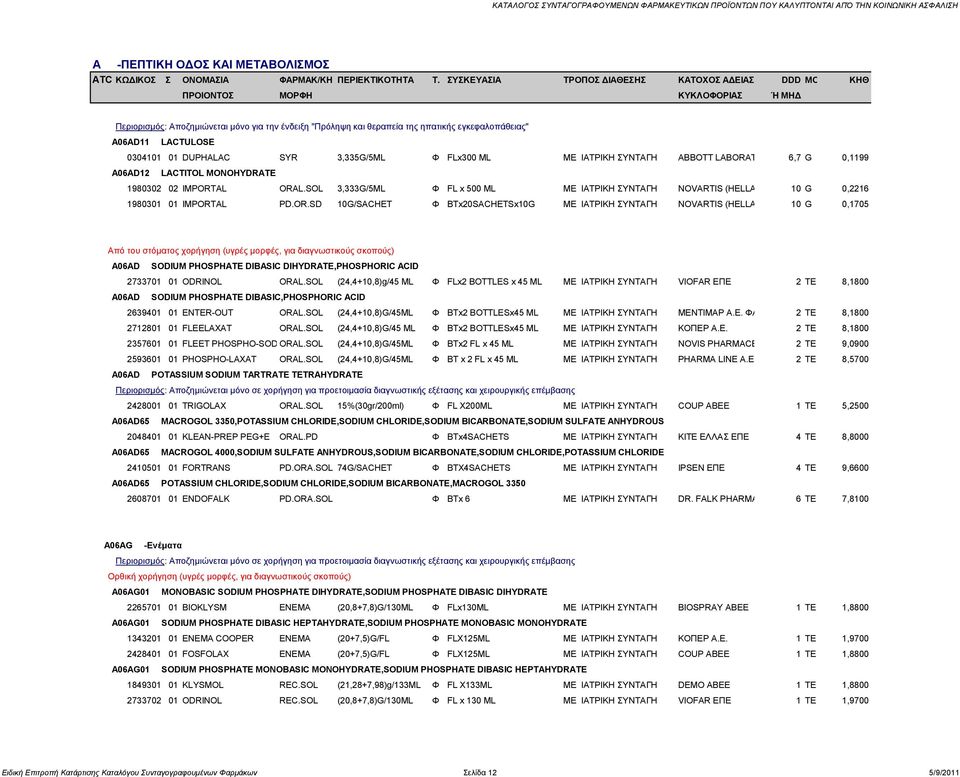This screenshot has width=960, height=777.
Task: Click price 7,8100
Action: click(x=855, y=499)
